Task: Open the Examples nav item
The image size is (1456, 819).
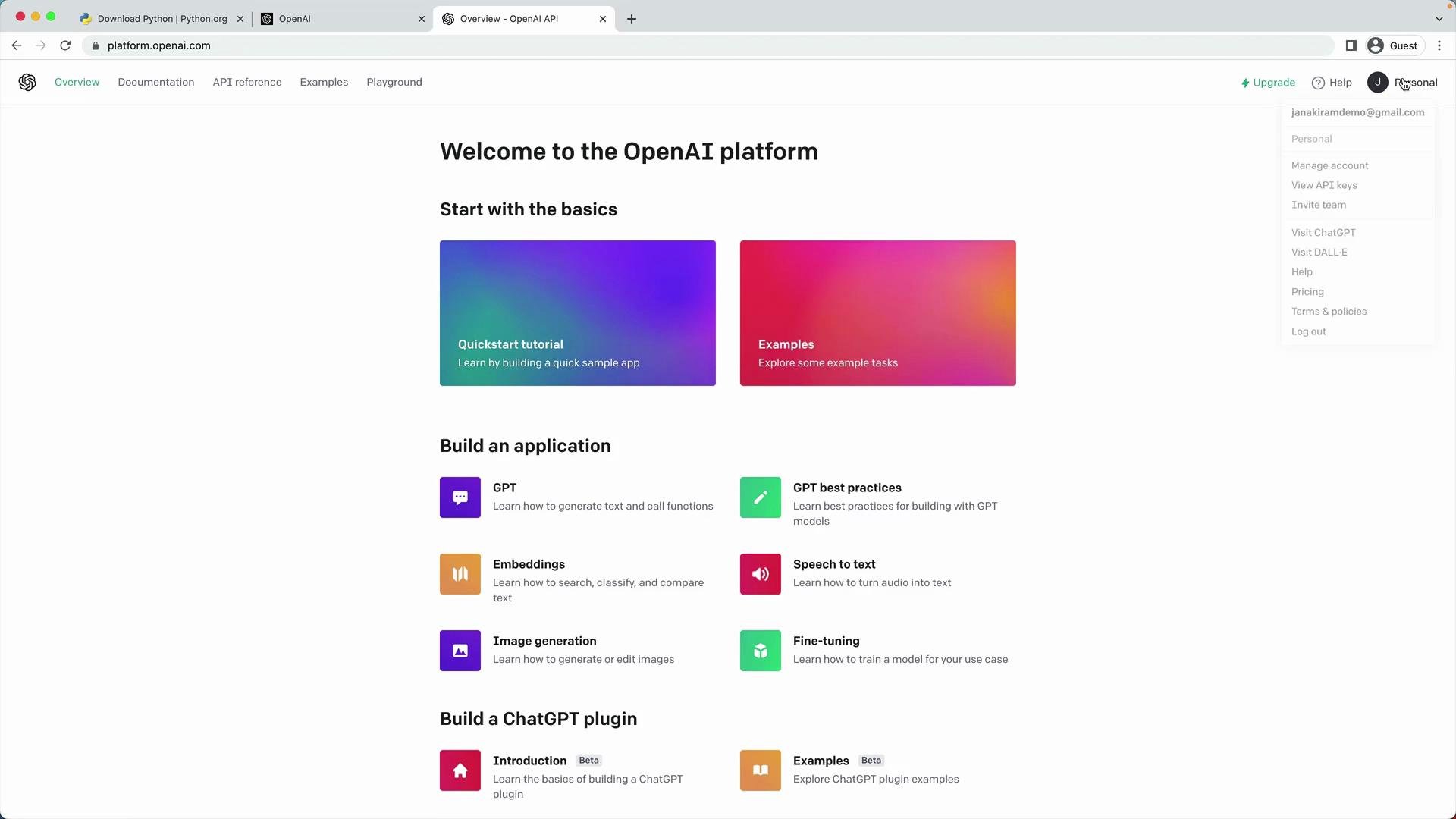Action: [x=324, y=82]
